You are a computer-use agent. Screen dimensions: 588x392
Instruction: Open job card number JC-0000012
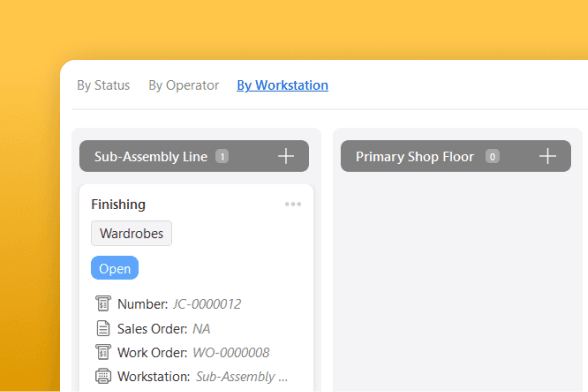(207, 304)
